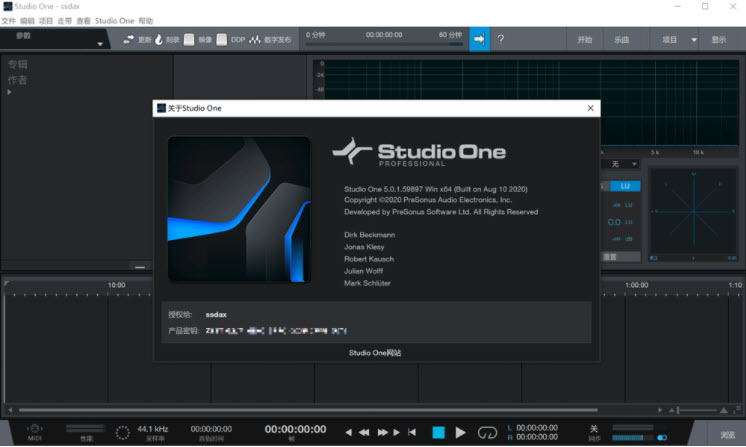The width and height of the screenshot is (746, 447).
Task: Toggle the blue switch beside output meter
Action: pyautogui.click(x=661, y=437)
